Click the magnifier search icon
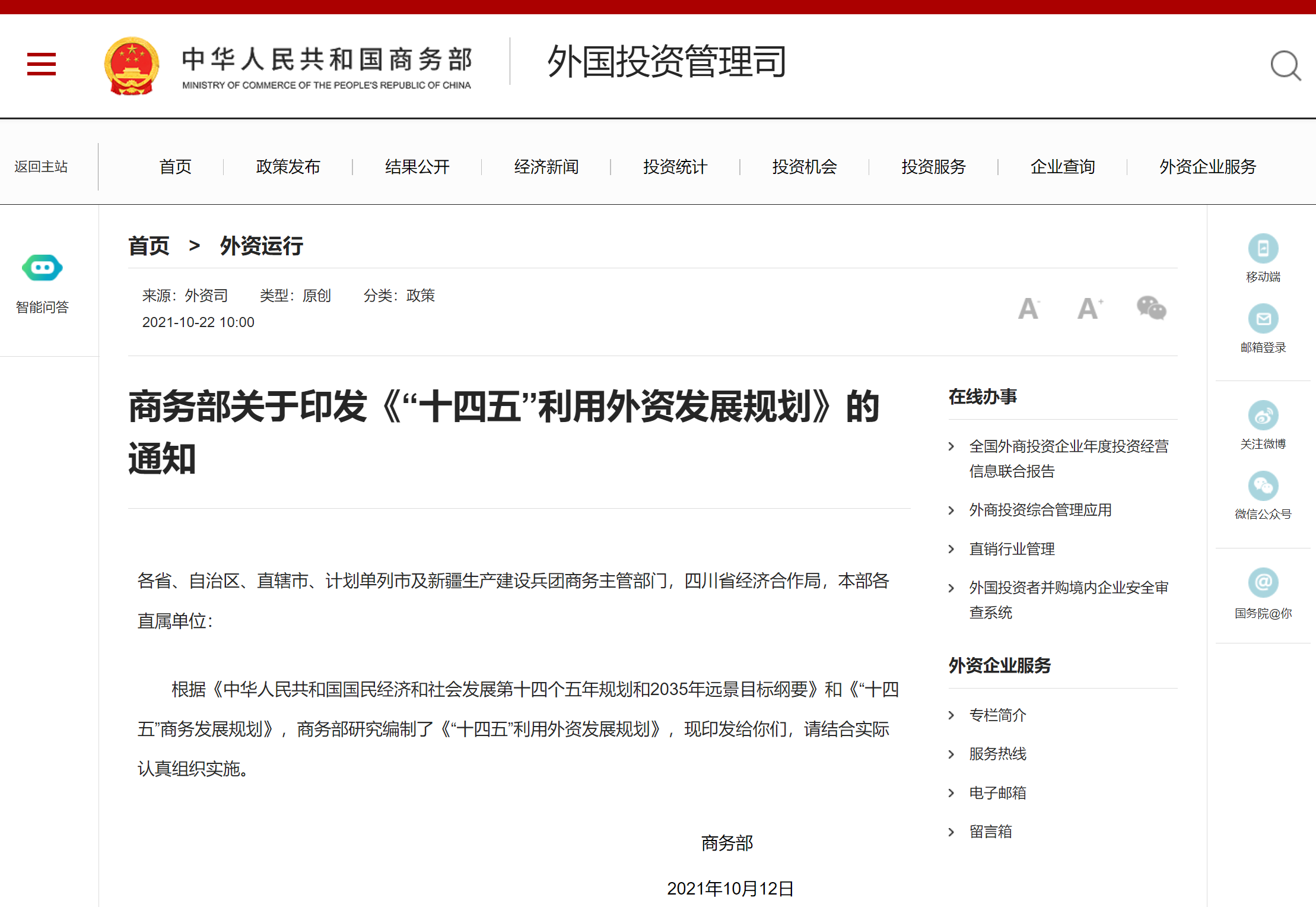This screenshot has height=907, width=1316. (1285, 65)
